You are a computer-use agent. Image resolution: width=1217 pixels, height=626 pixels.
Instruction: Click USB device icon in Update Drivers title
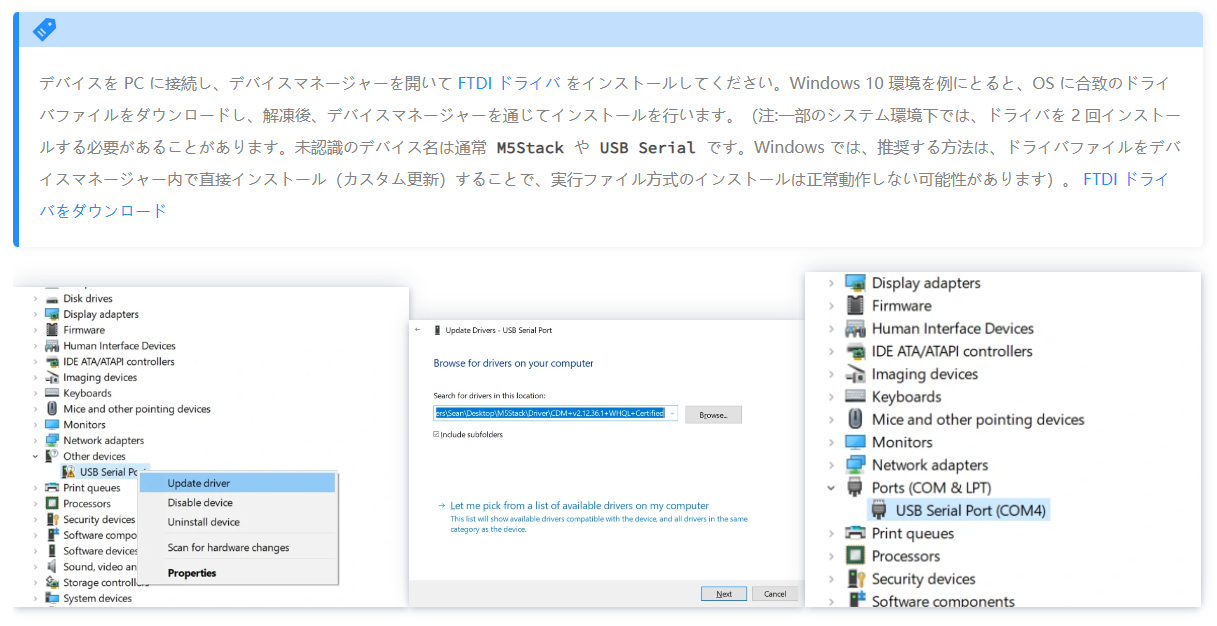tap(438, 330)
